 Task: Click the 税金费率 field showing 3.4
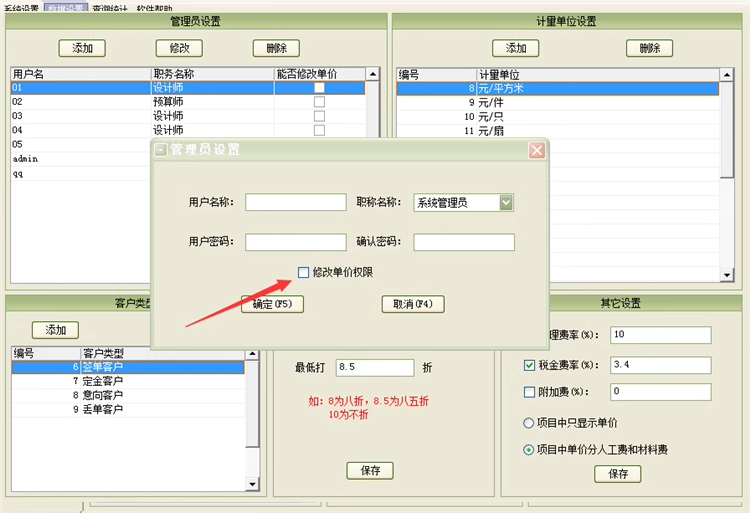coord(661,365)
